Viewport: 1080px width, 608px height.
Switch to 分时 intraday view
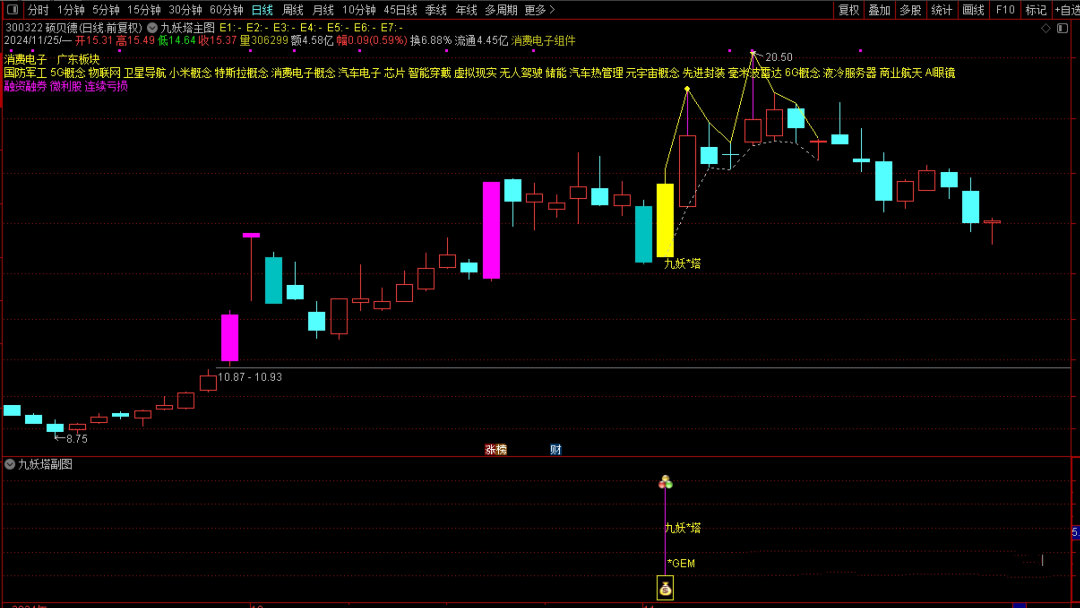[x=38, y=10]
